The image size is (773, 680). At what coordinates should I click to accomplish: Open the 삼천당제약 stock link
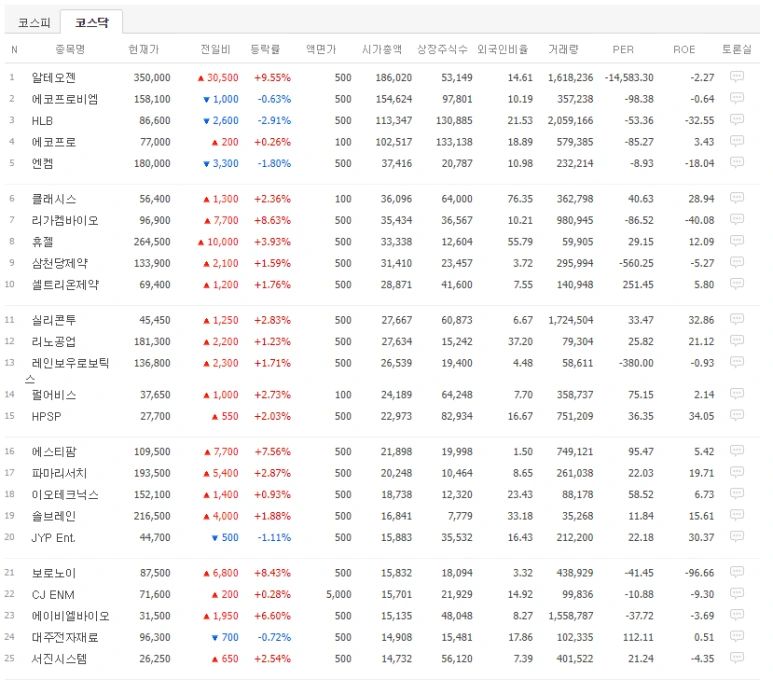click(x=59, y=263)
